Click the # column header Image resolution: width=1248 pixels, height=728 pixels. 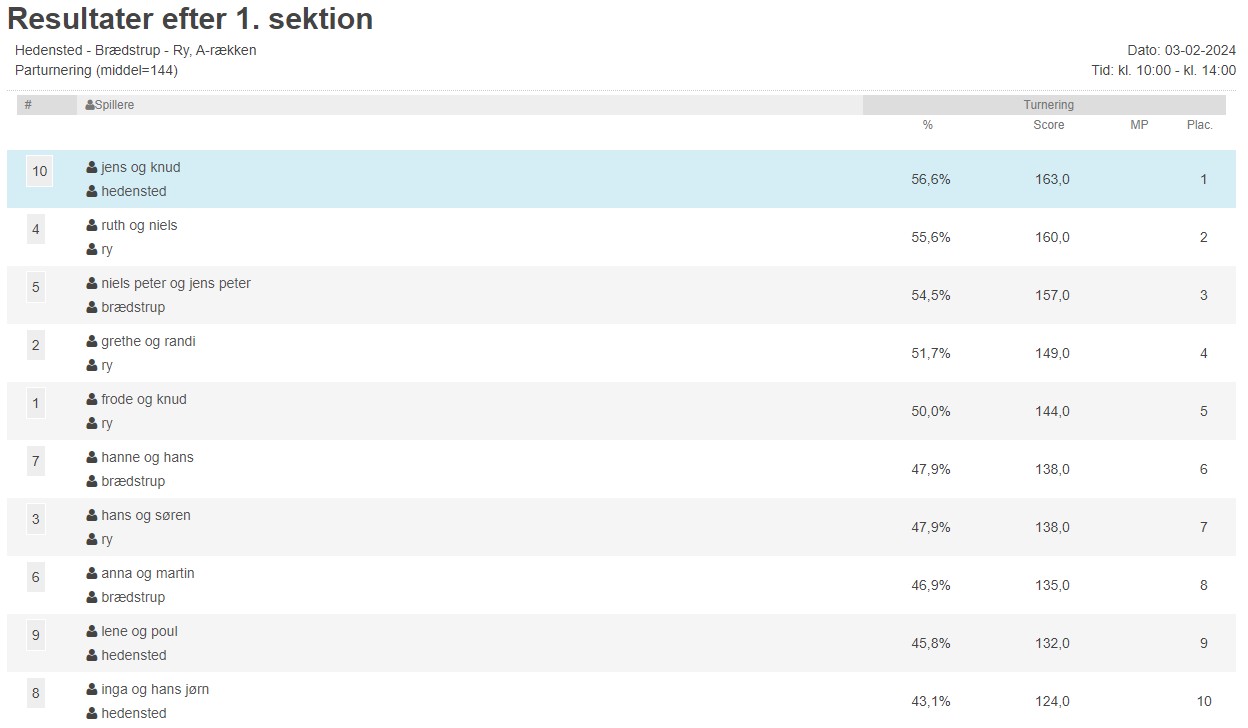28,105
